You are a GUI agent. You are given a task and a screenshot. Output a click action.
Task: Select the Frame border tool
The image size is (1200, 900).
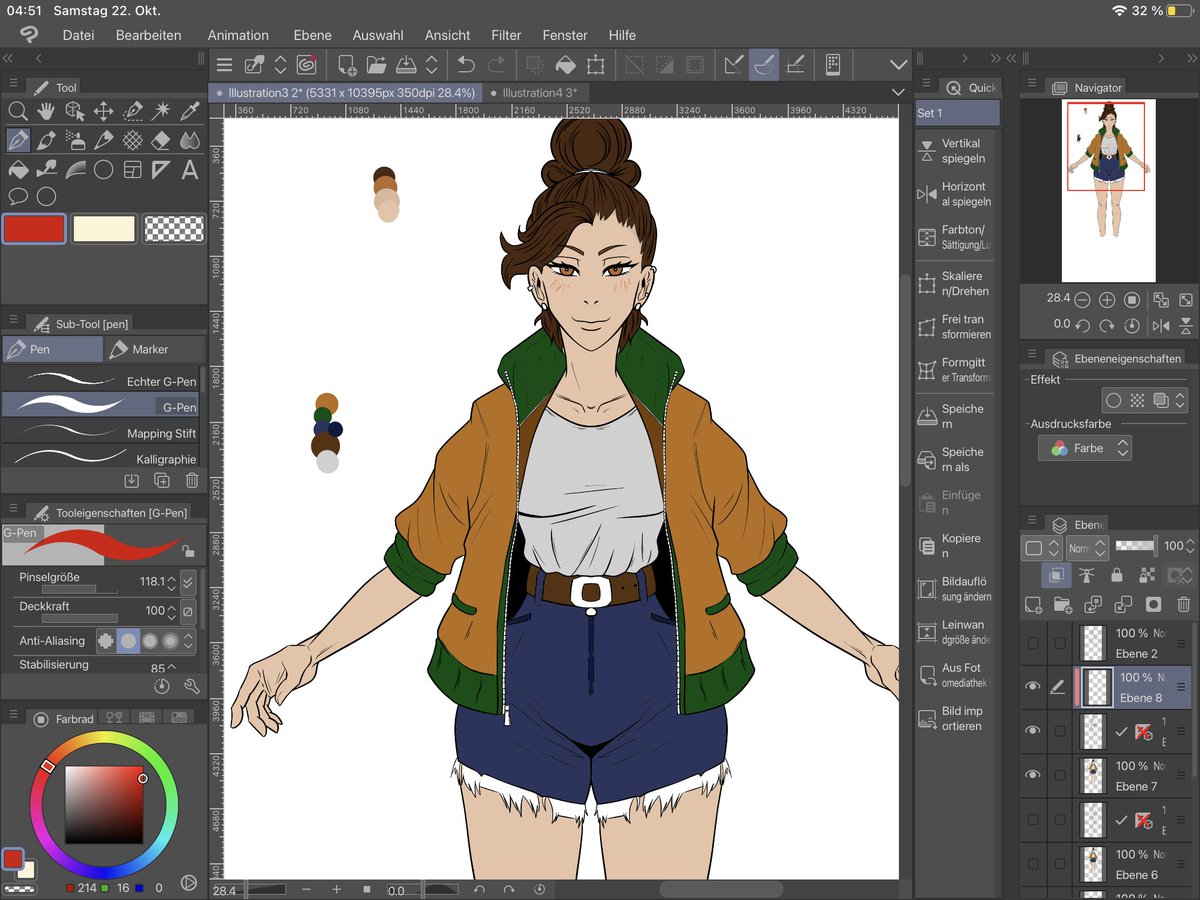click(132, 169)
